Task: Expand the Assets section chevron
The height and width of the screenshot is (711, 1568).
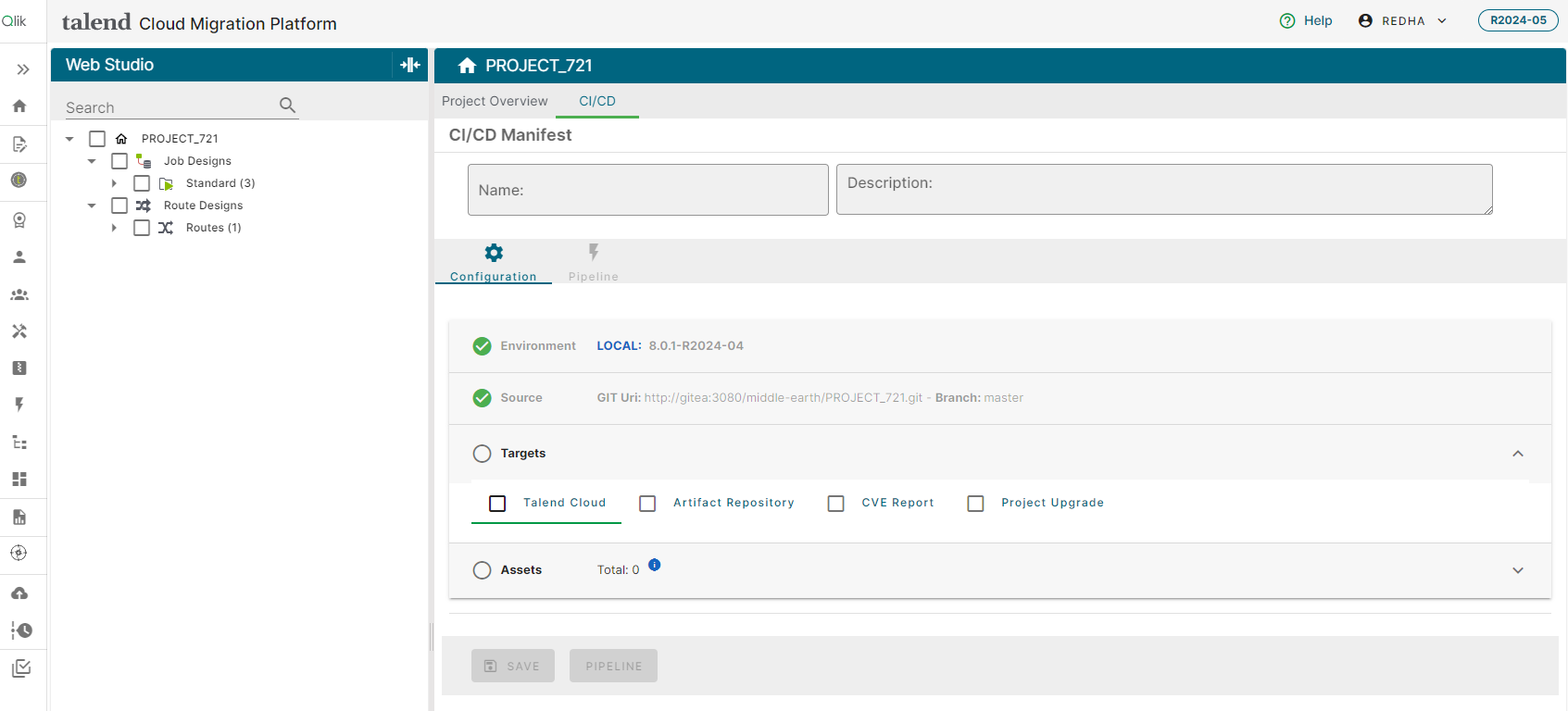Action: (x=1518, y=570)
